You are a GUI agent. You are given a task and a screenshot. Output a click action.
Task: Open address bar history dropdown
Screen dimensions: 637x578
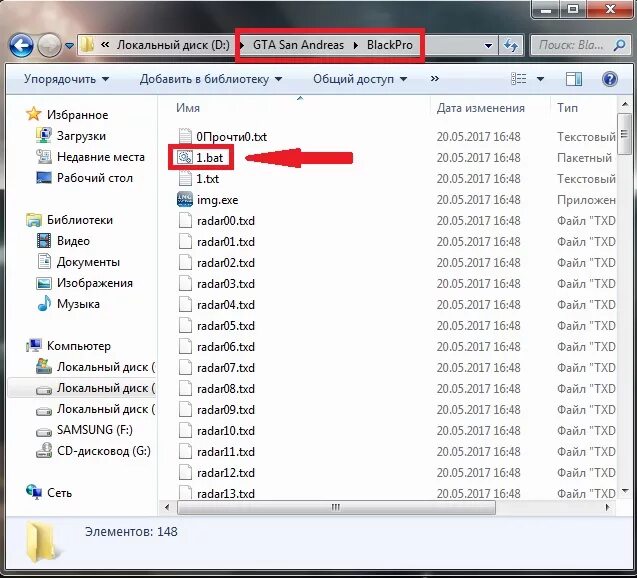[489, 45]
